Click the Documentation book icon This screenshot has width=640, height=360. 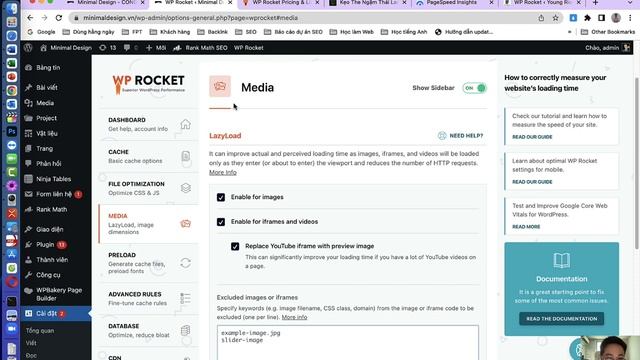coord(561,260)
